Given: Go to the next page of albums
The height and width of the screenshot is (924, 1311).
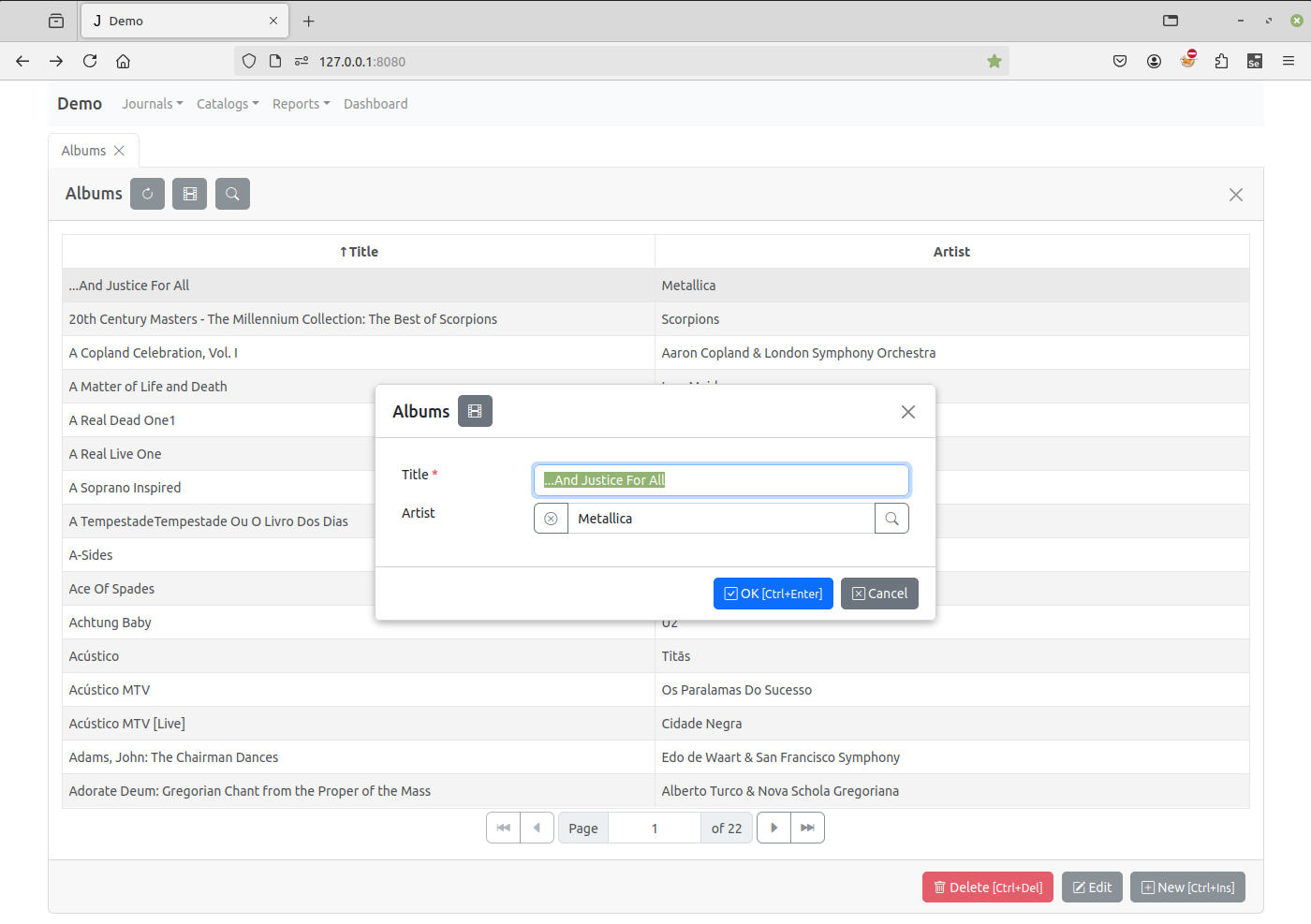Looking at the screenshot, I should tap(773, 828).
